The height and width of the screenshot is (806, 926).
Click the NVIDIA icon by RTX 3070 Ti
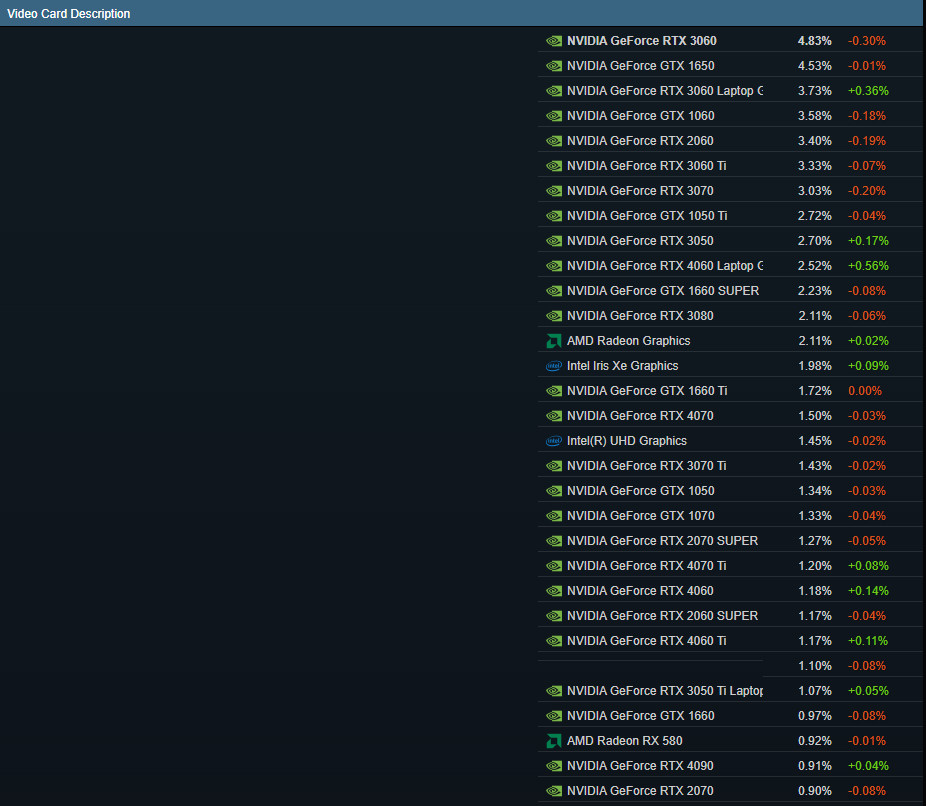[x=554, y=466]
